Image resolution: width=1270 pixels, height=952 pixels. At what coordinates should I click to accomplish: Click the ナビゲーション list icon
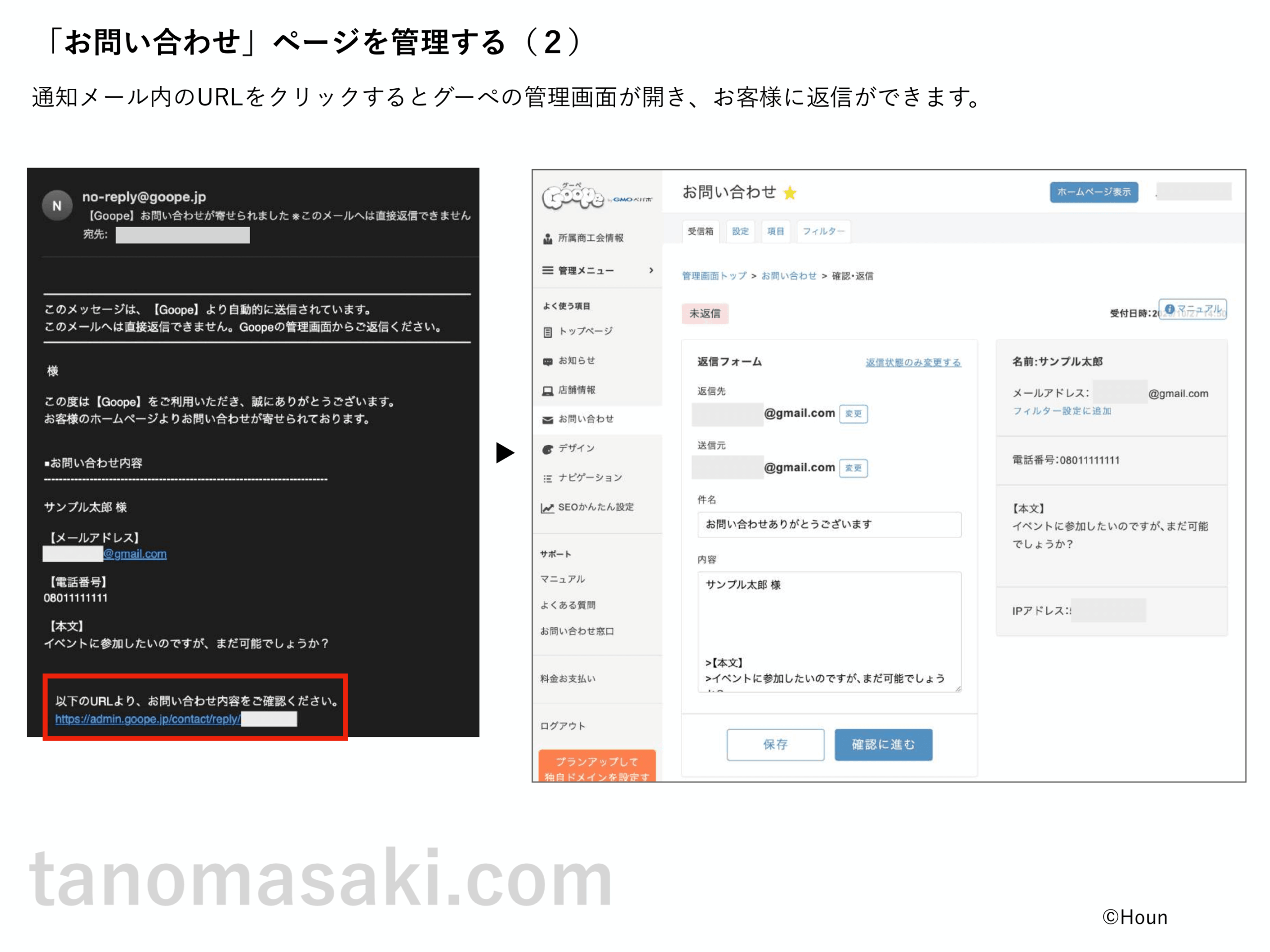pyautogui.click(x=547, y=478)
